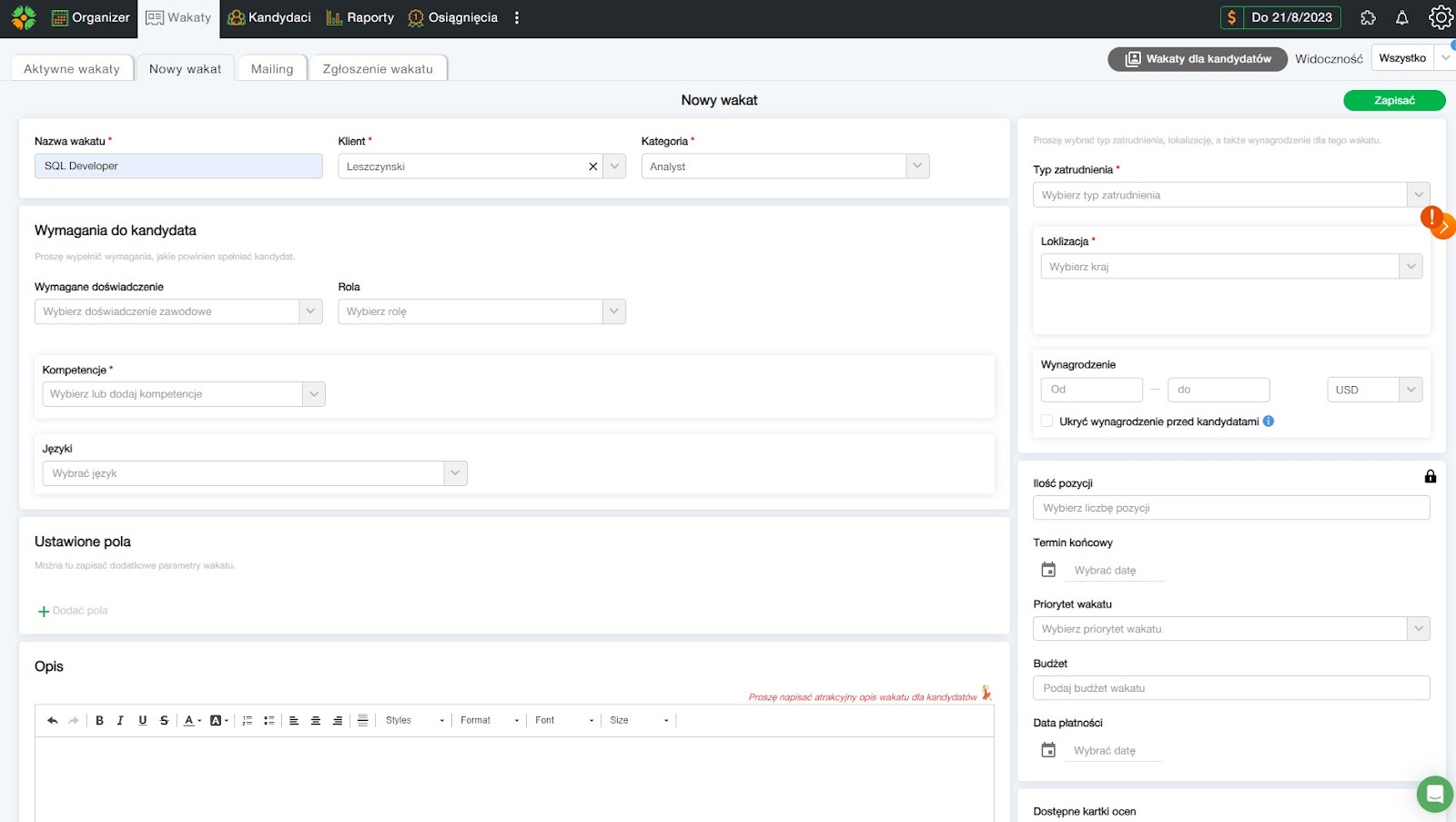Click the Nazwa wakatu input field
Viewport: 1456px width, 822px height.
[x=178, y=166]
